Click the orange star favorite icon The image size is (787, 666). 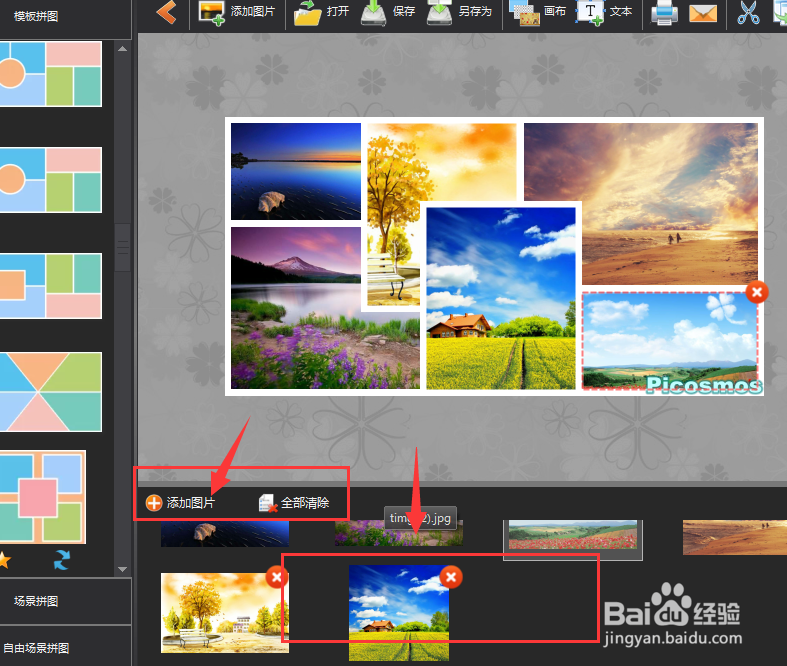point(4,560)
